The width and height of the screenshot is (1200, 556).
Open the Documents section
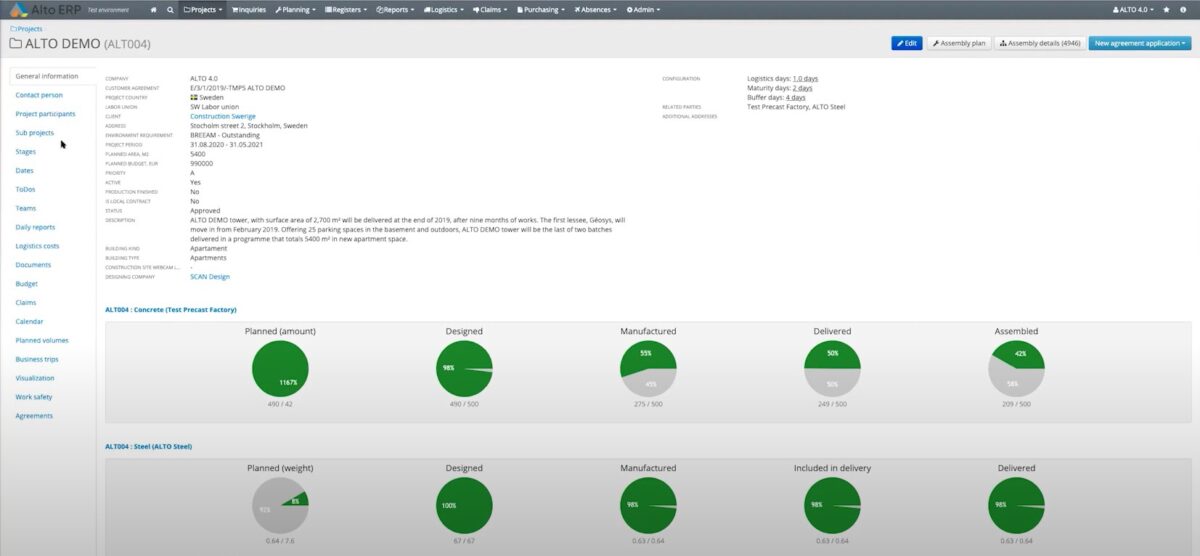[33, 265]
